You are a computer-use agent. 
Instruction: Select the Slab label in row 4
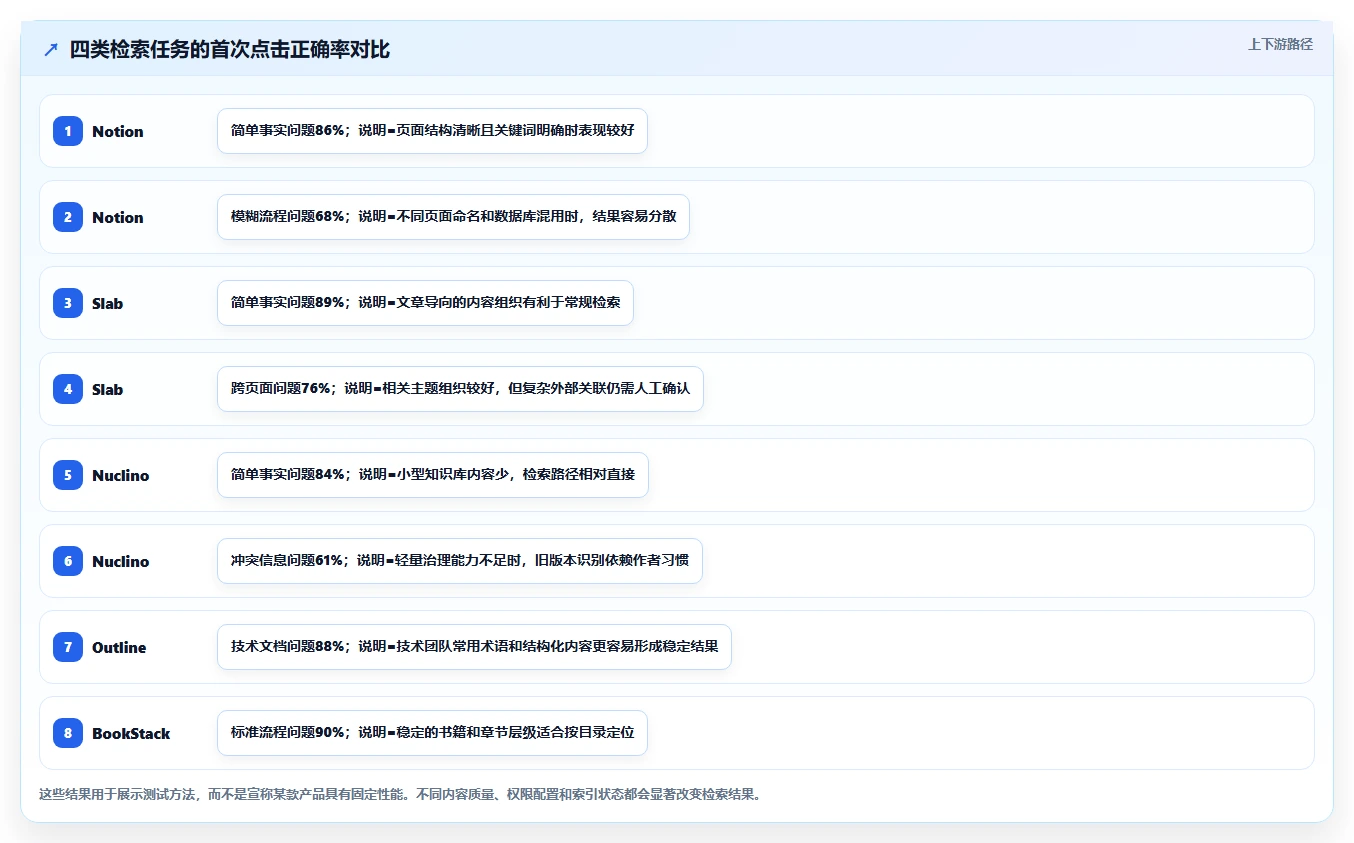(x=108, y=389)
